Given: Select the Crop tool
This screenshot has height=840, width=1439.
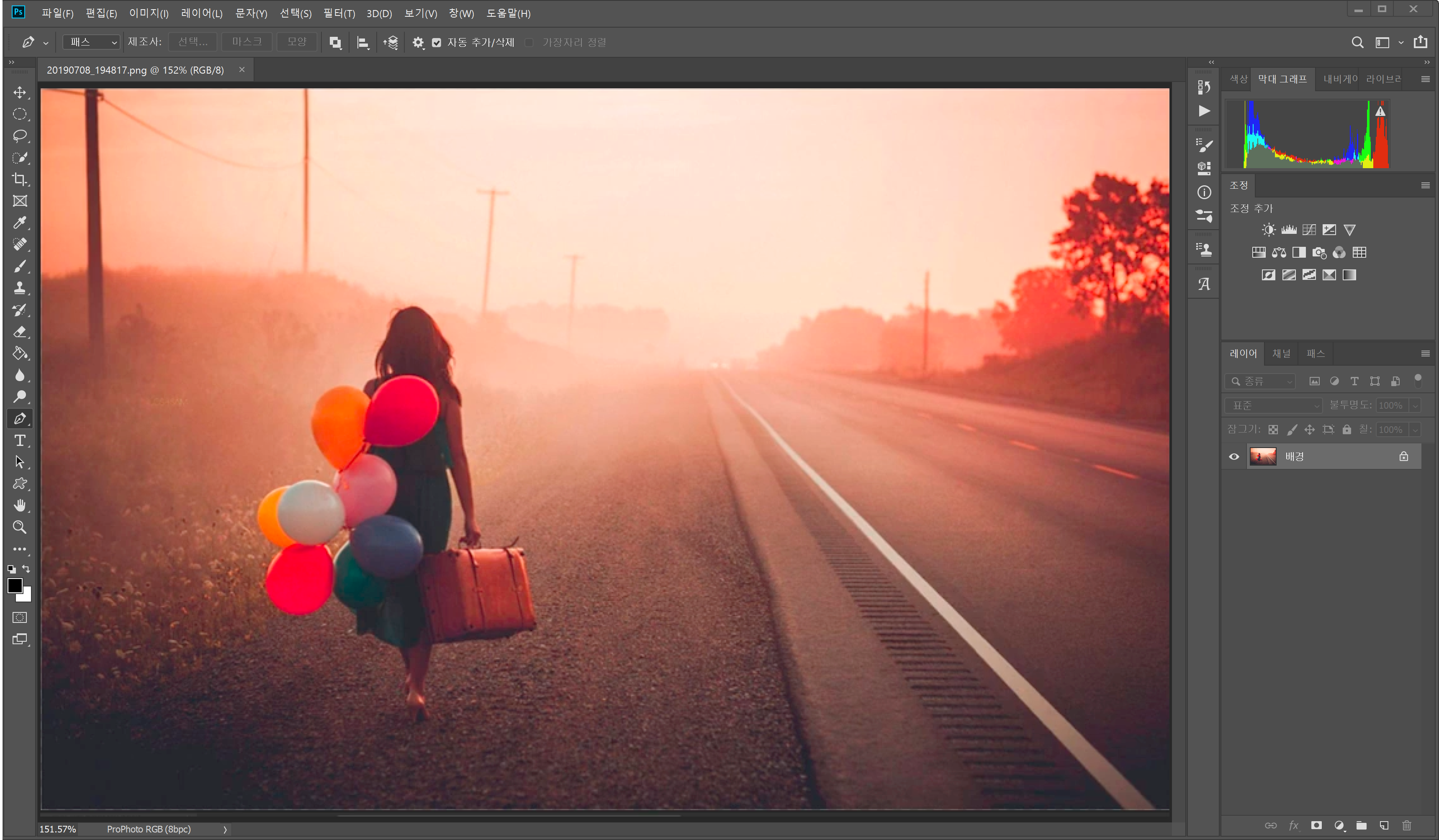Looking at the screenshot, I should 20,179.
